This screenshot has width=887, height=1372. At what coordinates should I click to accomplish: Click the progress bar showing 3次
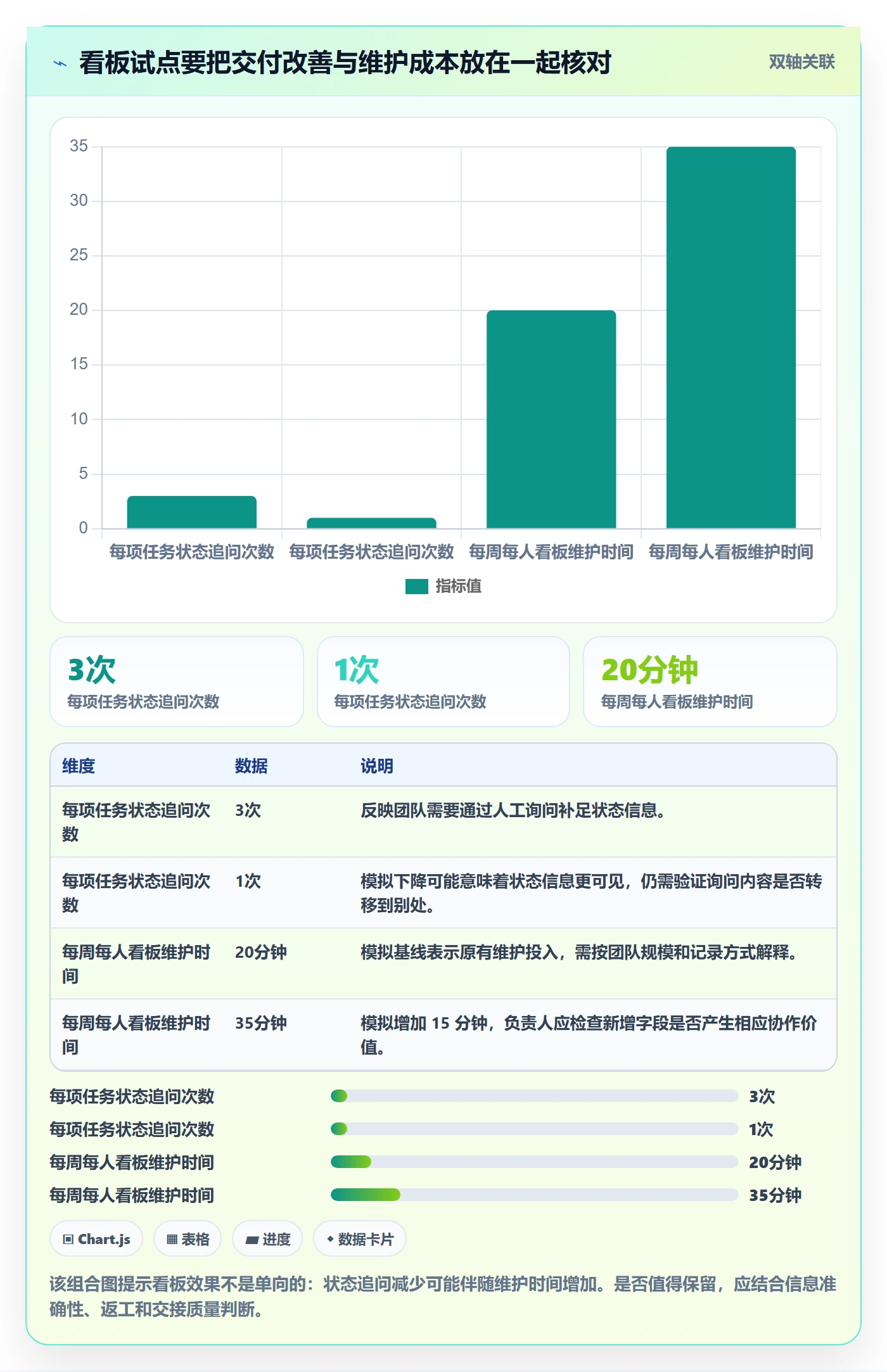(x=534, y=1096)
